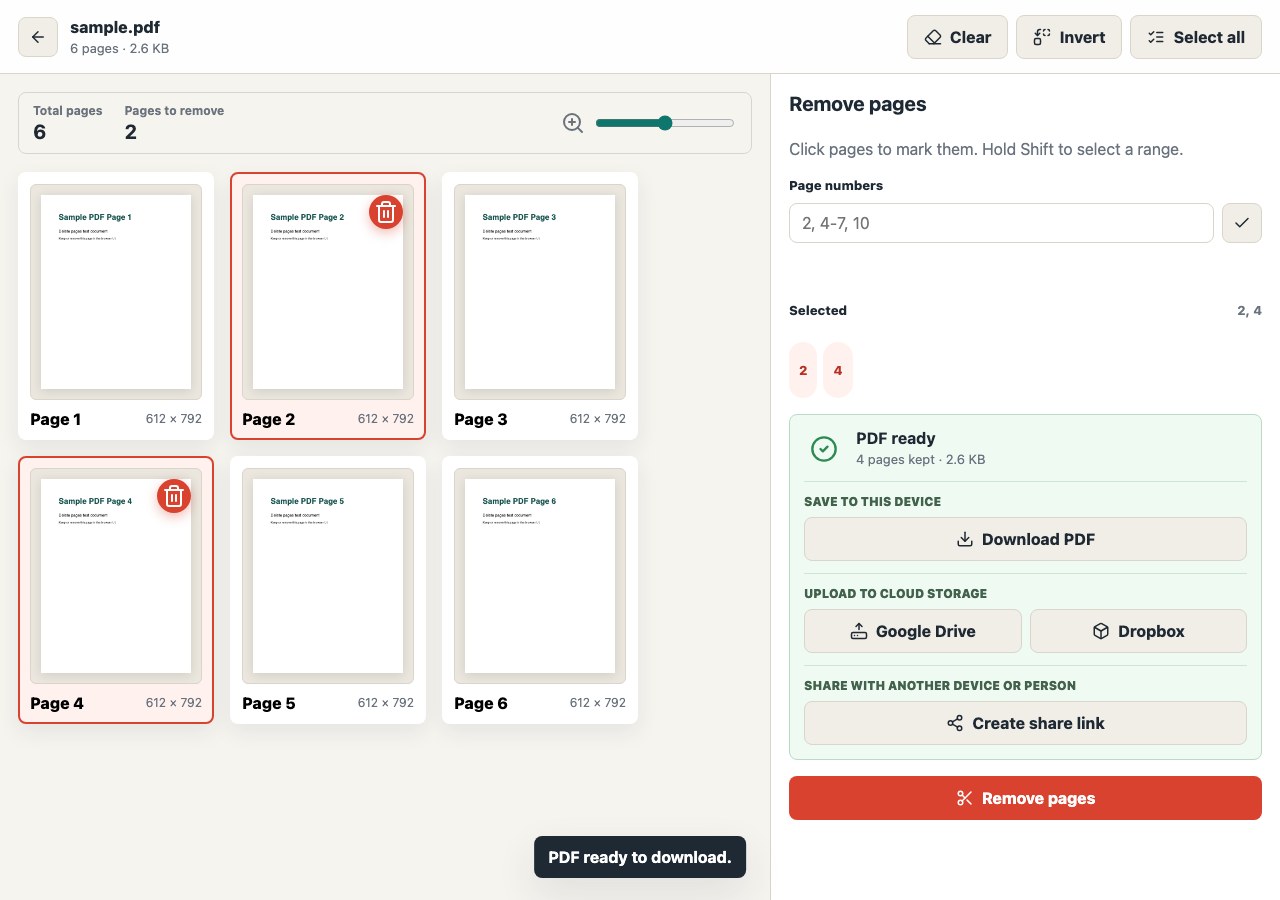Viewport: 1280px width, 900px height.
Task: Click the trash icon on Page 4
Action: (x=174, y=496)
